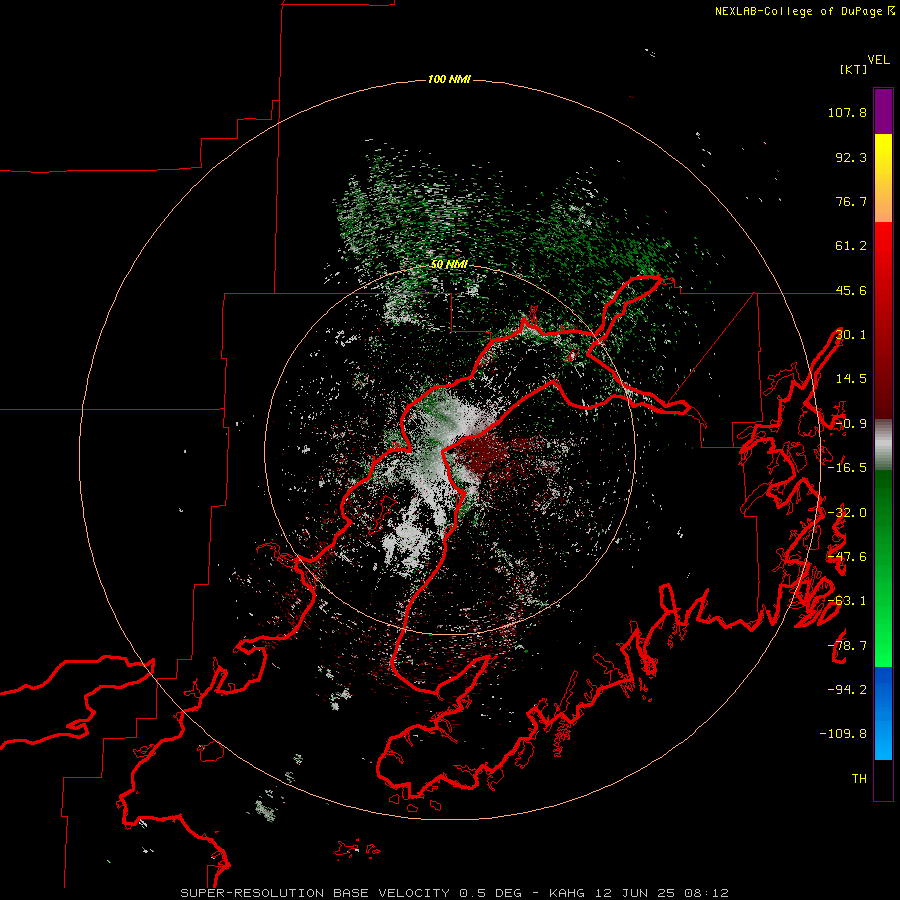
Task: Click the VEL legend title
Action: coord(878,60)
